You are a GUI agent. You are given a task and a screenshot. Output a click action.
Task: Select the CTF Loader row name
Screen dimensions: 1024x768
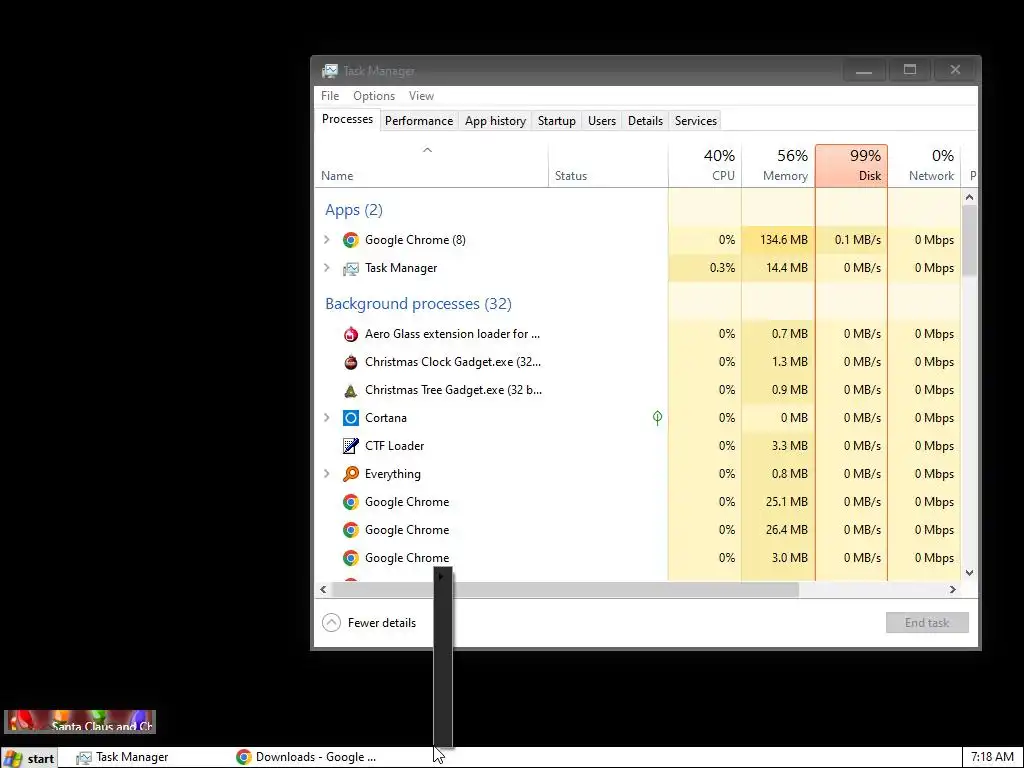click(394, 446)
